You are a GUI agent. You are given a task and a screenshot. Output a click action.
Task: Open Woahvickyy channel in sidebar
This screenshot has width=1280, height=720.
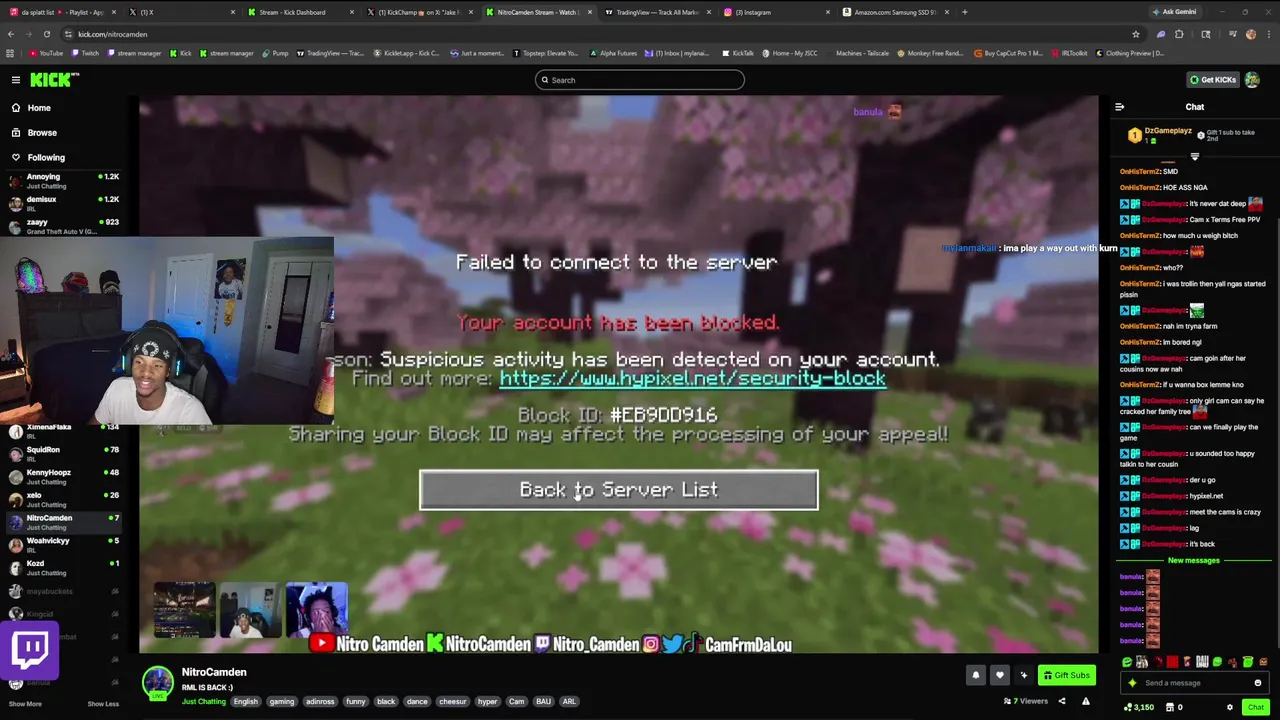click(x=62, y=545)
